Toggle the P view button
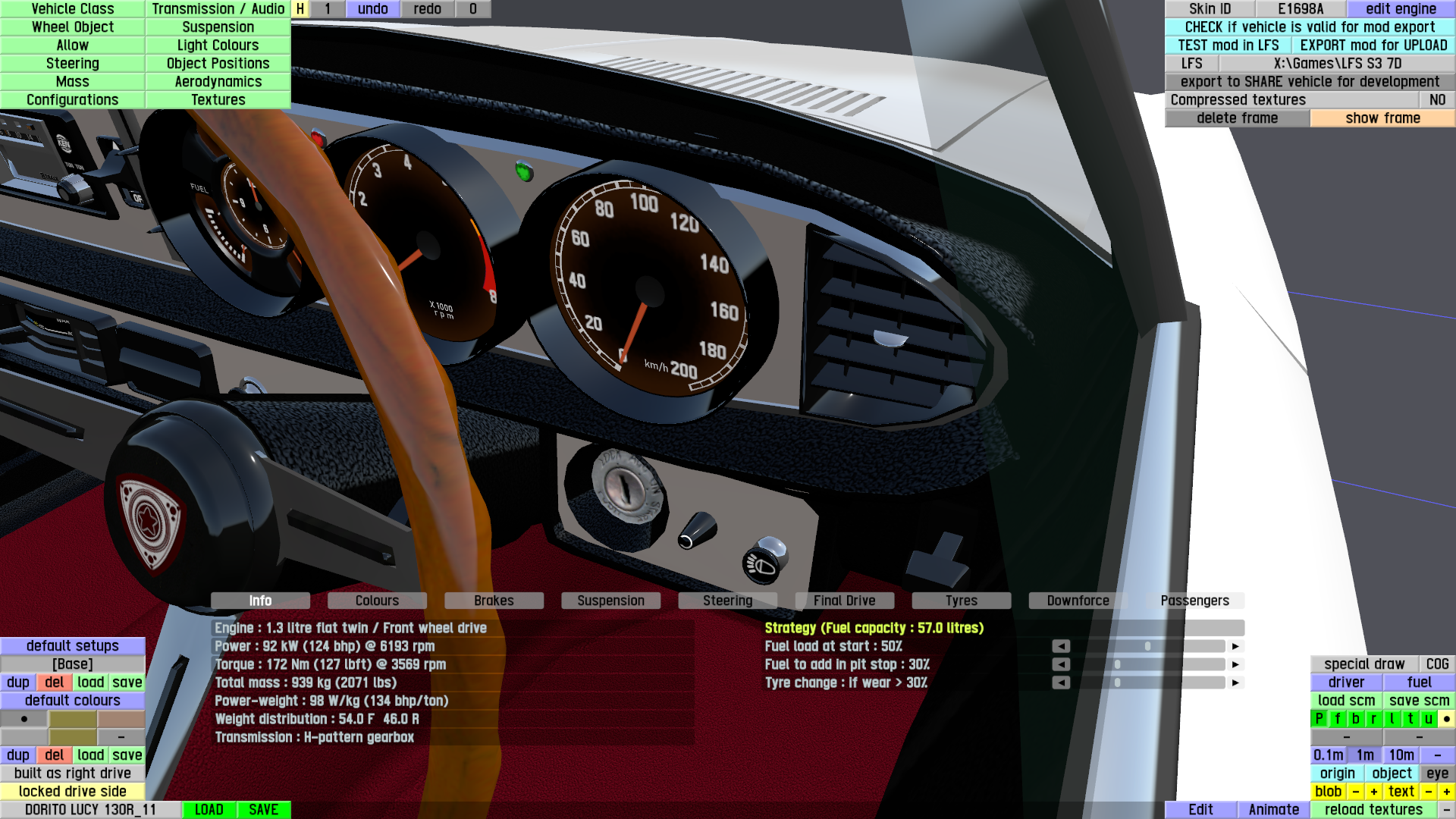 click(1319, 718)
